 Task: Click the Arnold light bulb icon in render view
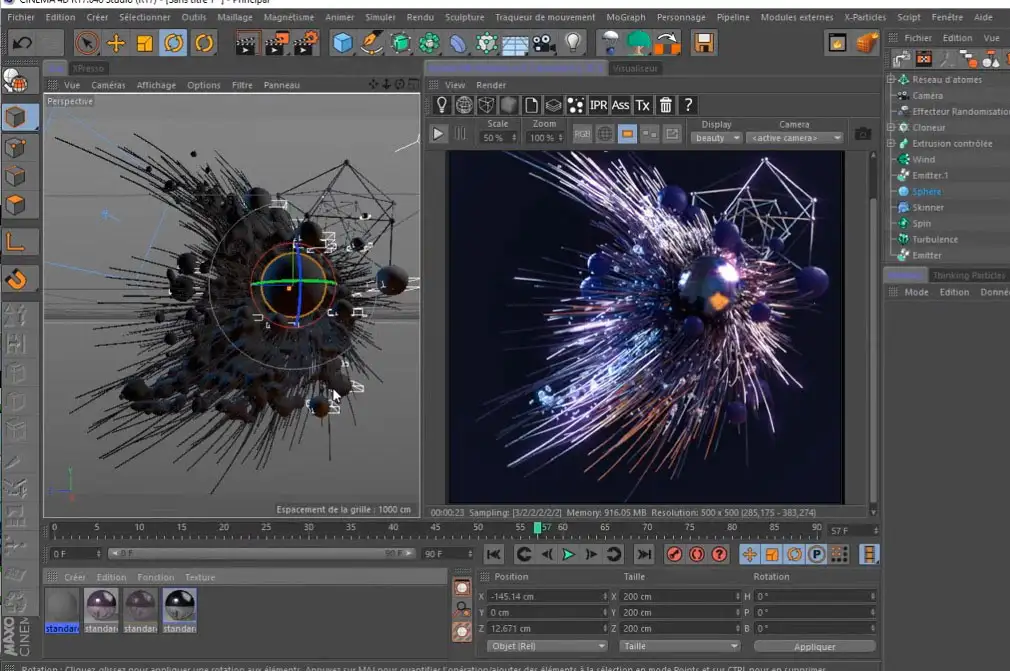(442, 105)
